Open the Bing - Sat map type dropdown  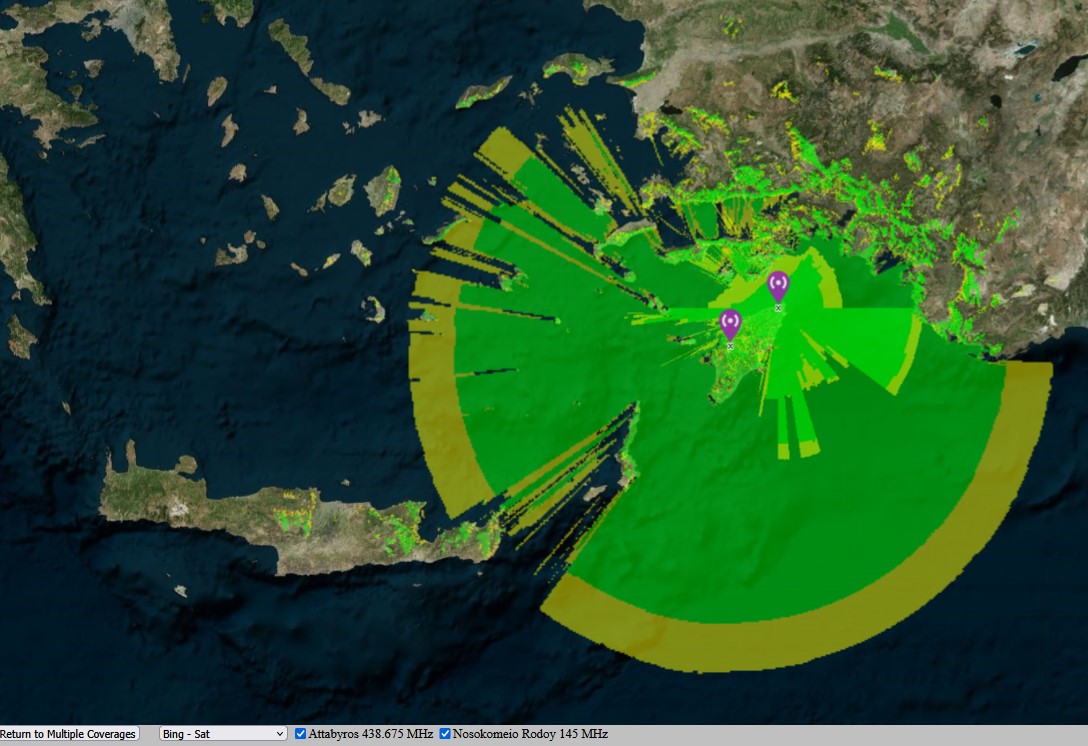tap(223, 734)
